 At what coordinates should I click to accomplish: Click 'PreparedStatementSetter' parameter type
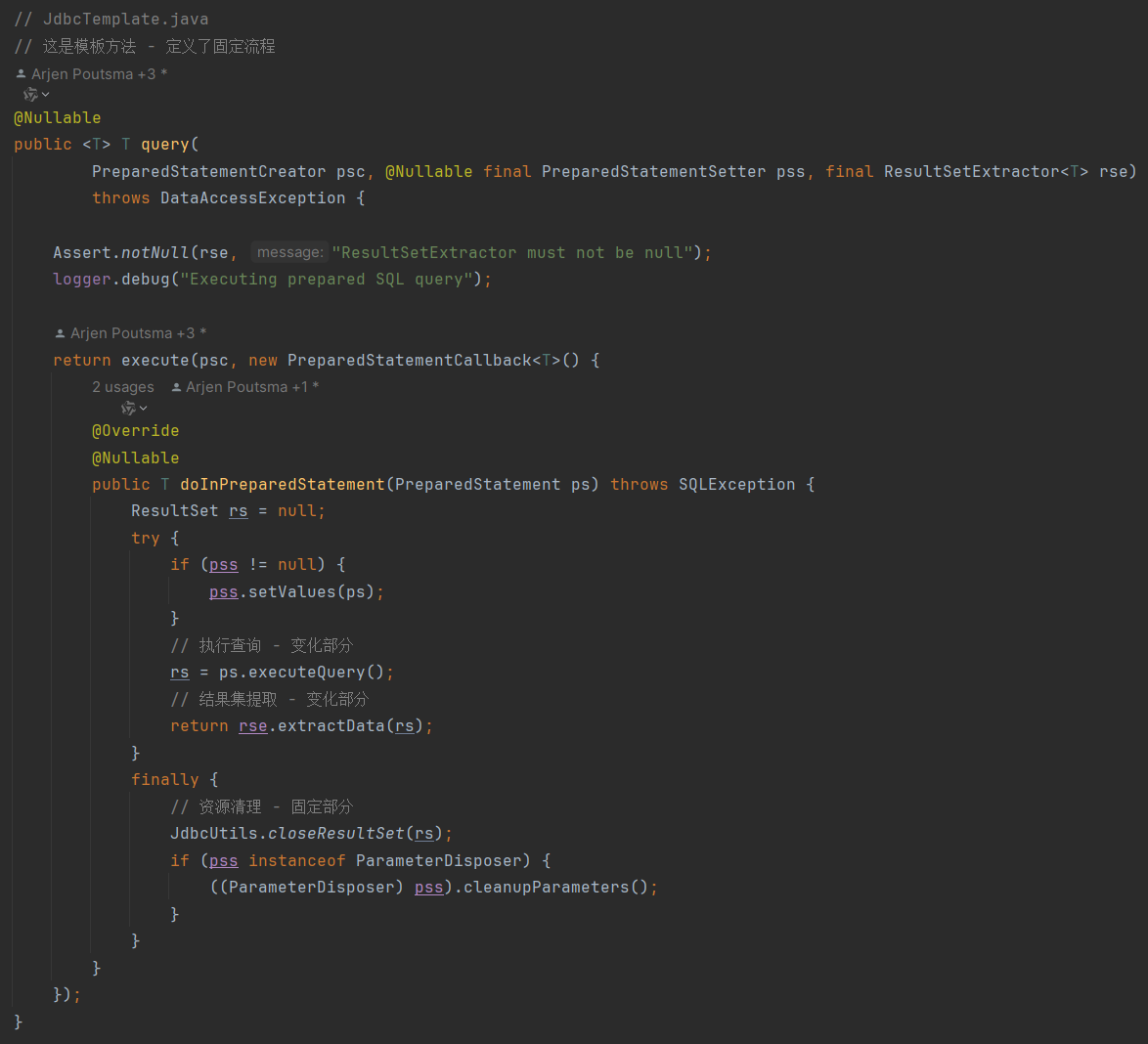(x=654, y=171)
